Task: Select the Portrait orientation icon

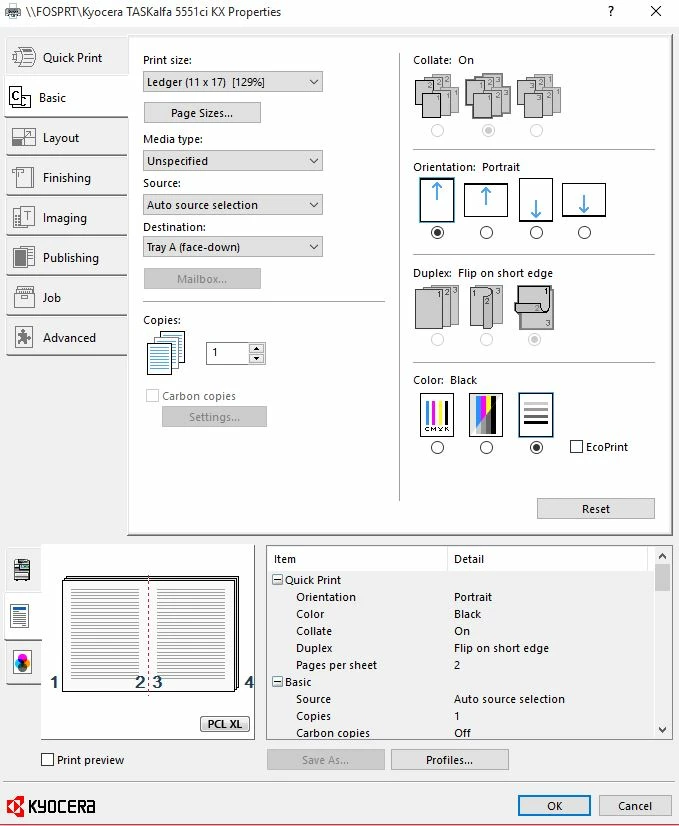Action: tap(437, 200)
